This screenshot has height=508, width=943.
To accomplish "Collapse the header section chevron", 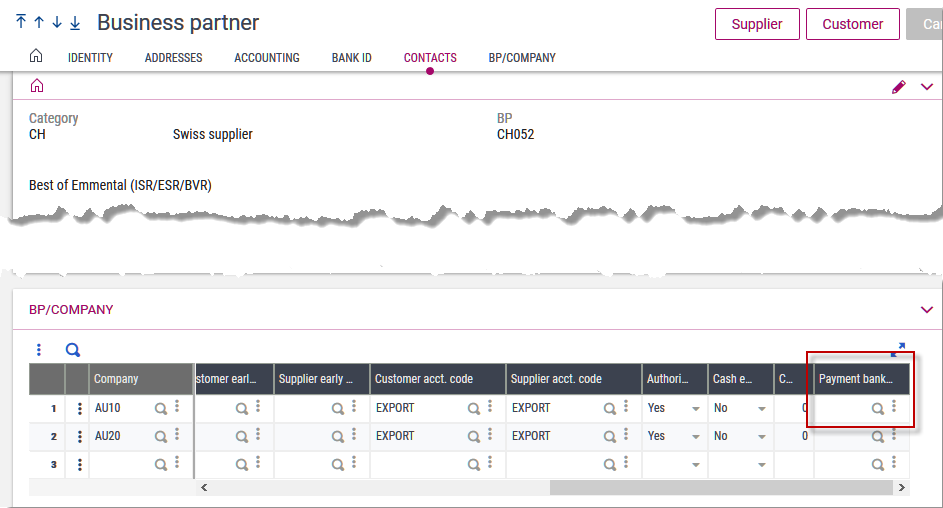I will (x=926, y=87).
